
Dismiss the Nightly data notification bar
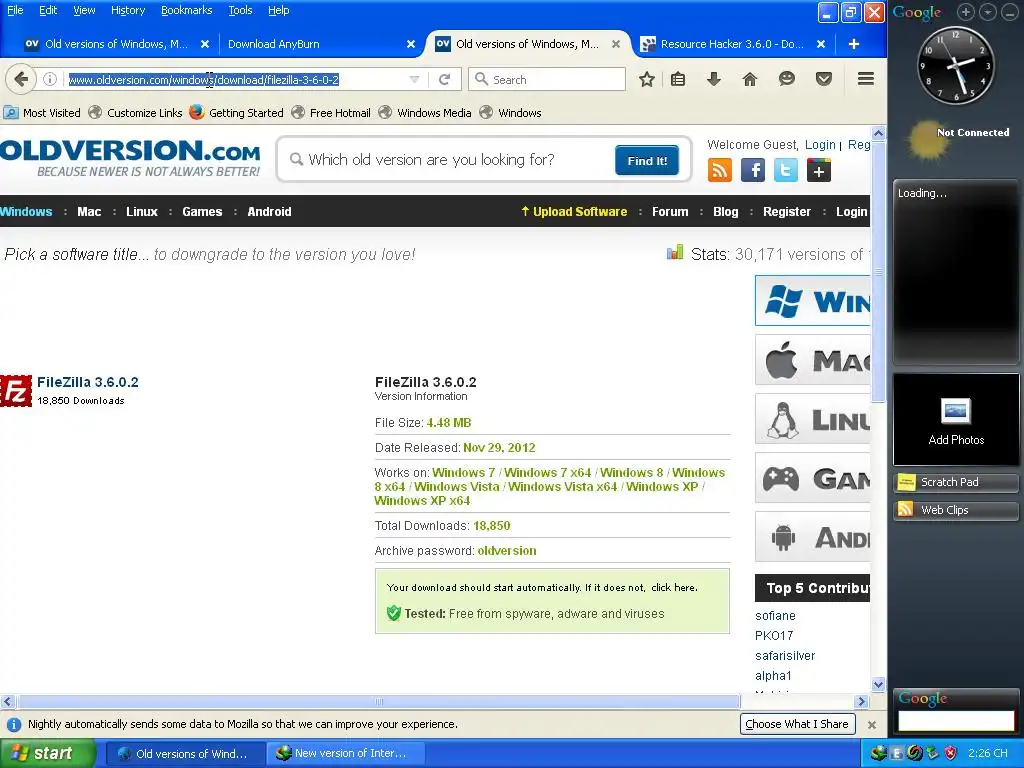872,724
